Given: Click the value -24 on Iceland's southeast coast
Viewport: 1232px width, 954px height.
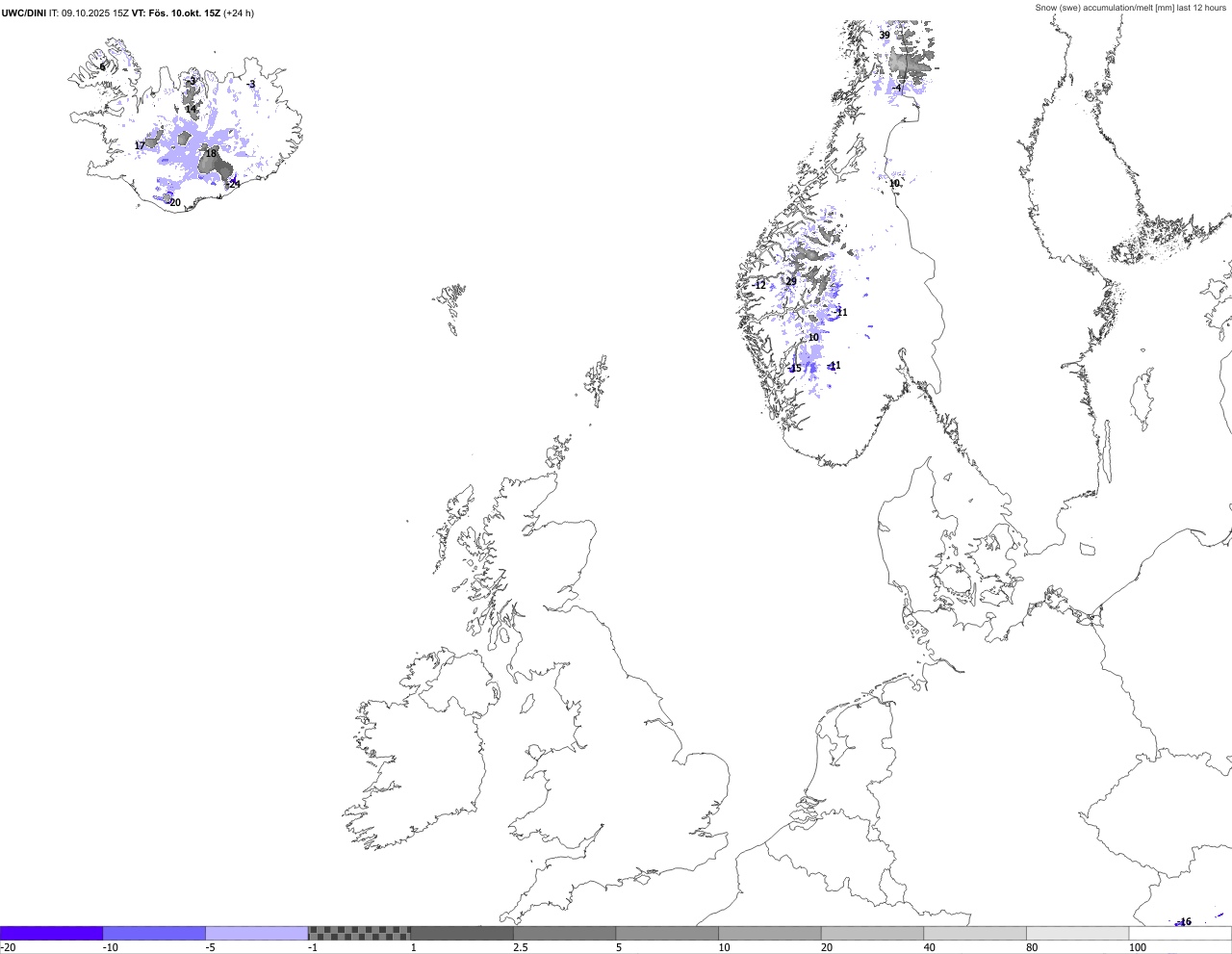Looking at the screenshot, I should coord(233,185).
